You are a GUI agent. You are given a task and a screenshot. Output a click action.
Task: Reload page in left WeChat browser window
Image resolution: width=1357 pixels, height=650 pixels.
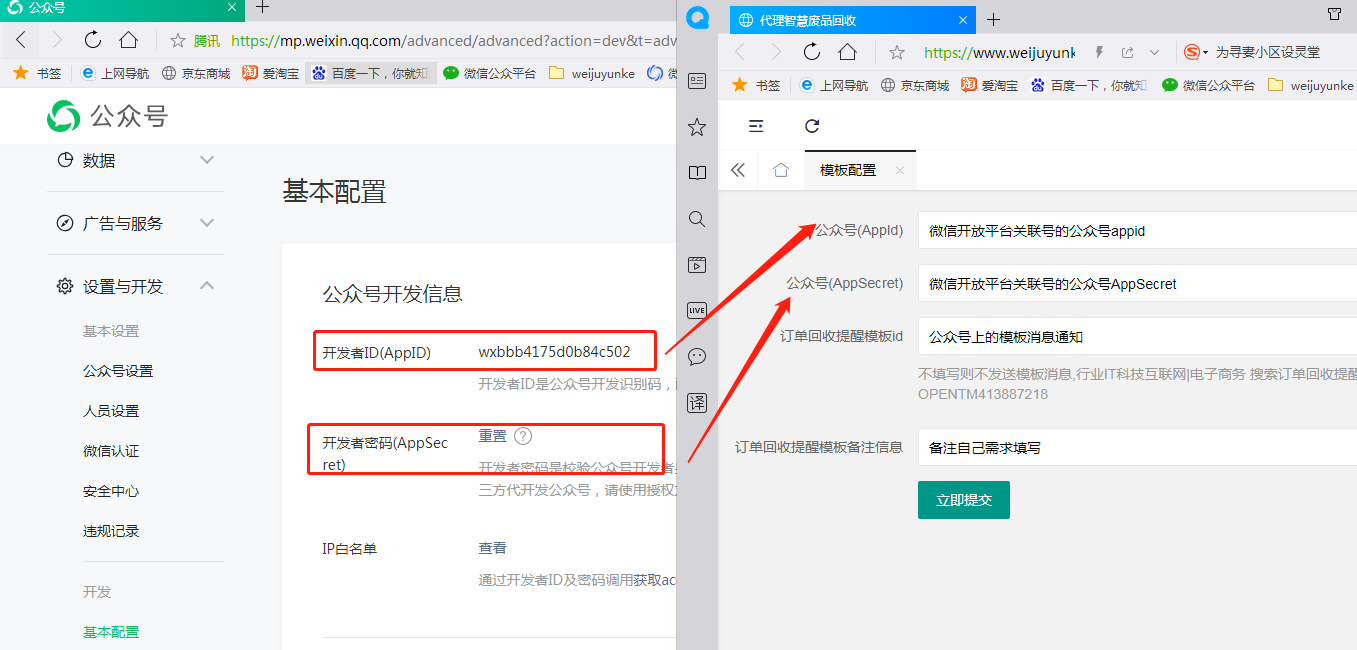pyautogui.click(x=93, y=40)
